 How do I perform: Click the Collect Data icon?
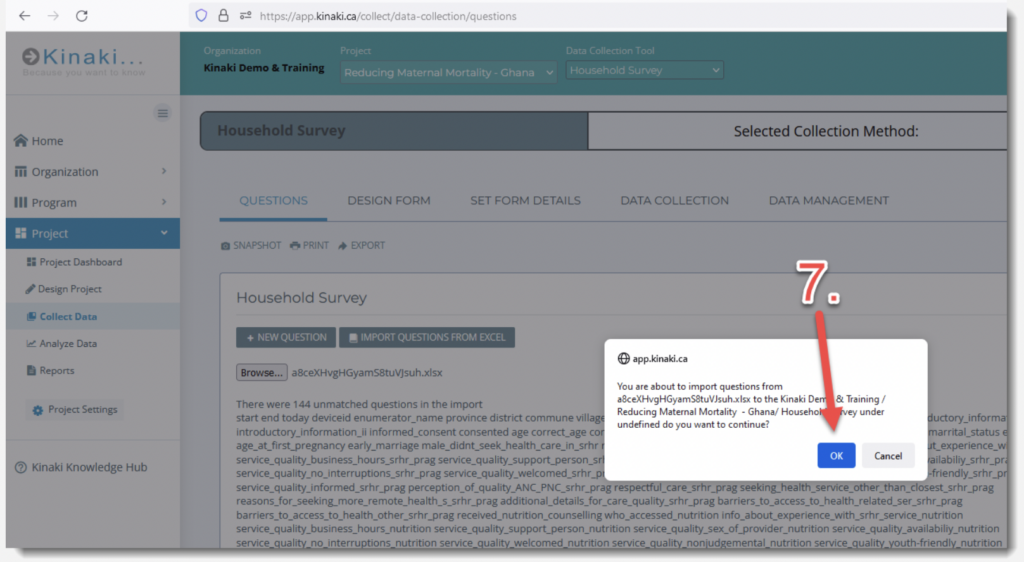31,317
